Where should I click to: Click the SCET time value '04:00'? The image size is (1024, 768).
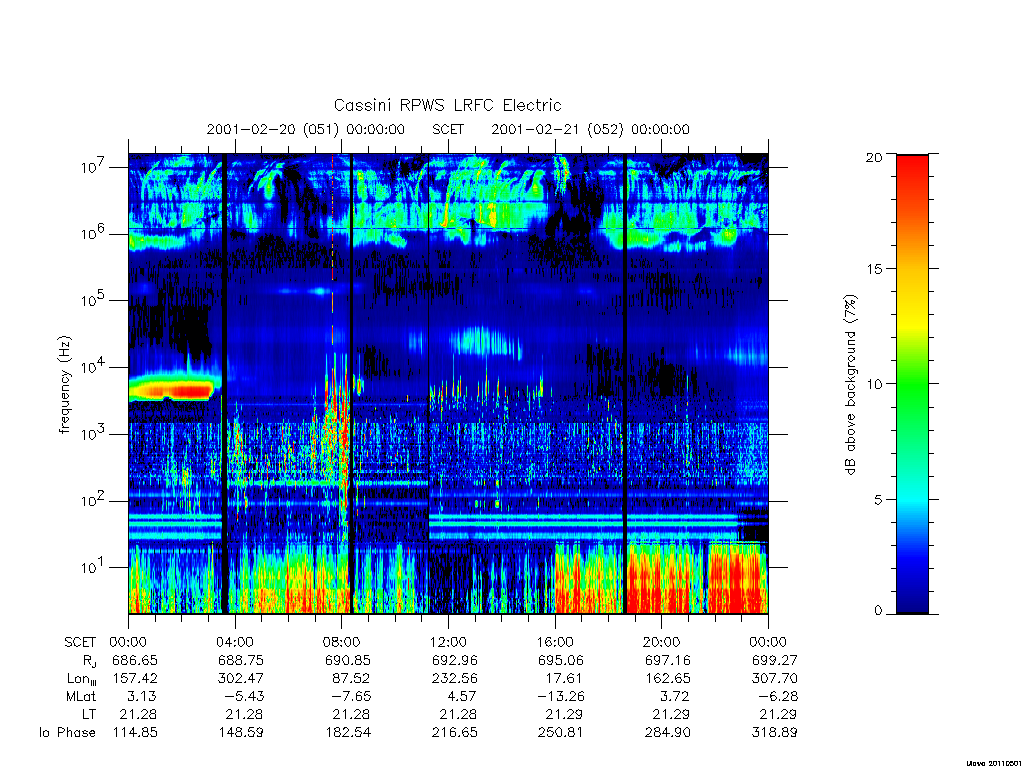235,642
